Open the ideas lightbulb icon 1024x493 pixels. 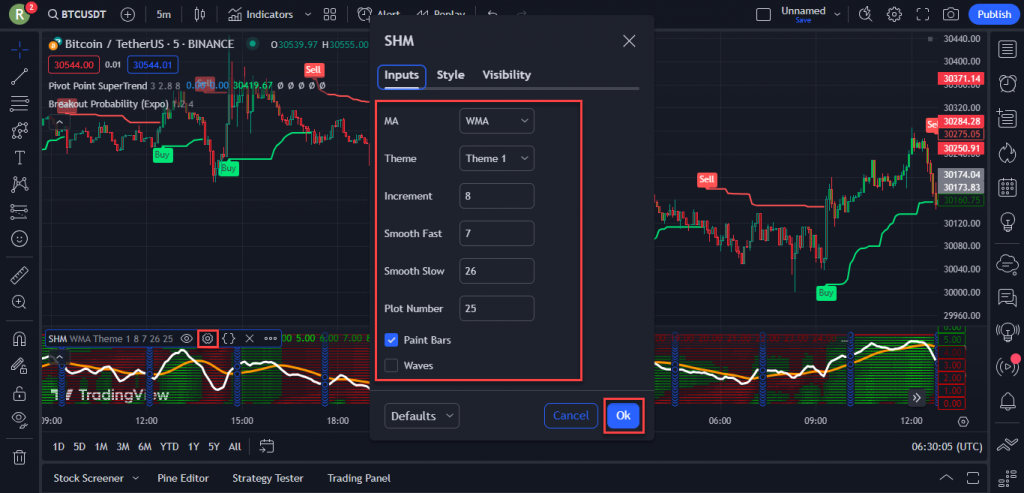click(1007, 223)
